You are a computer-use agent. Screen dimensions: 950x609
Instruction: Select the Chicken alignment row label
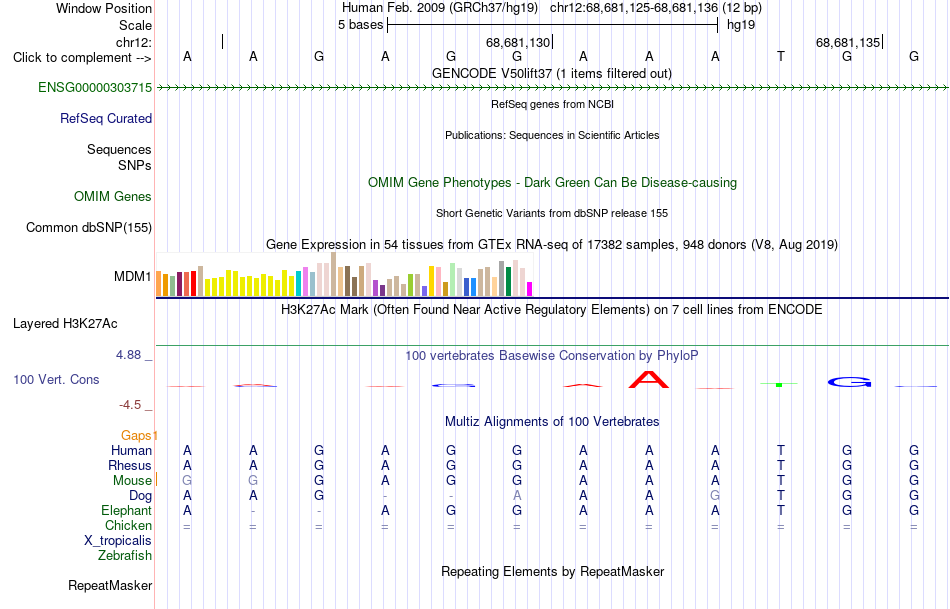(128, 525)
